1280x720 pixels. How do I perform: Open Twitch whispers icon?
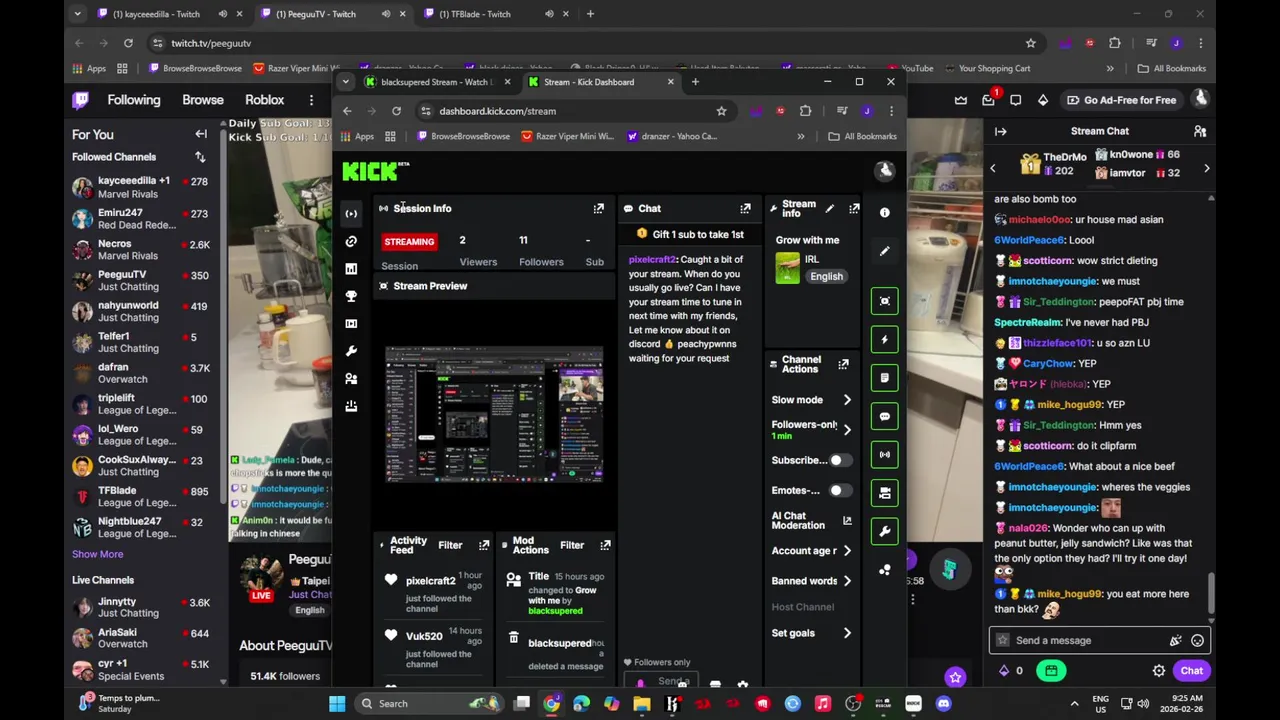[1015, 100]
